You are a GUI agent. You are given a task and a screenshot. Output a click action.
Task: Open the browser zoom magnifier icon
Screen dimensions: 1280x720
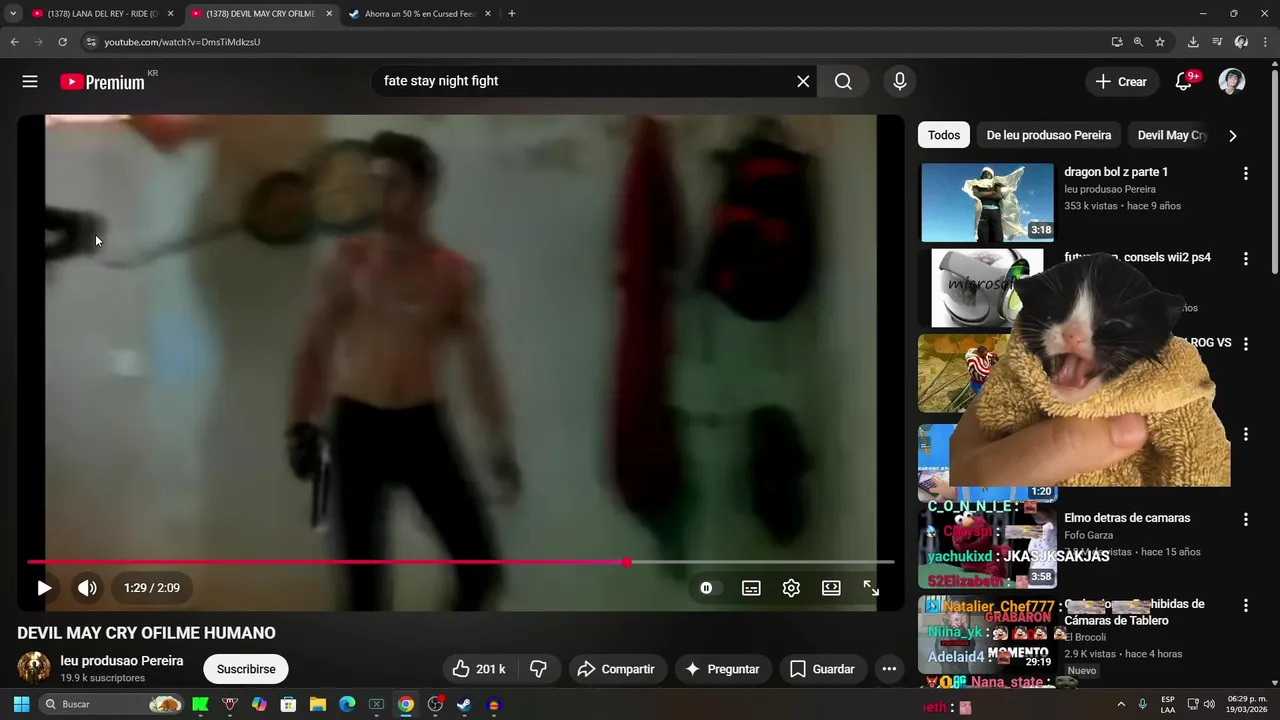[1138, 42]
